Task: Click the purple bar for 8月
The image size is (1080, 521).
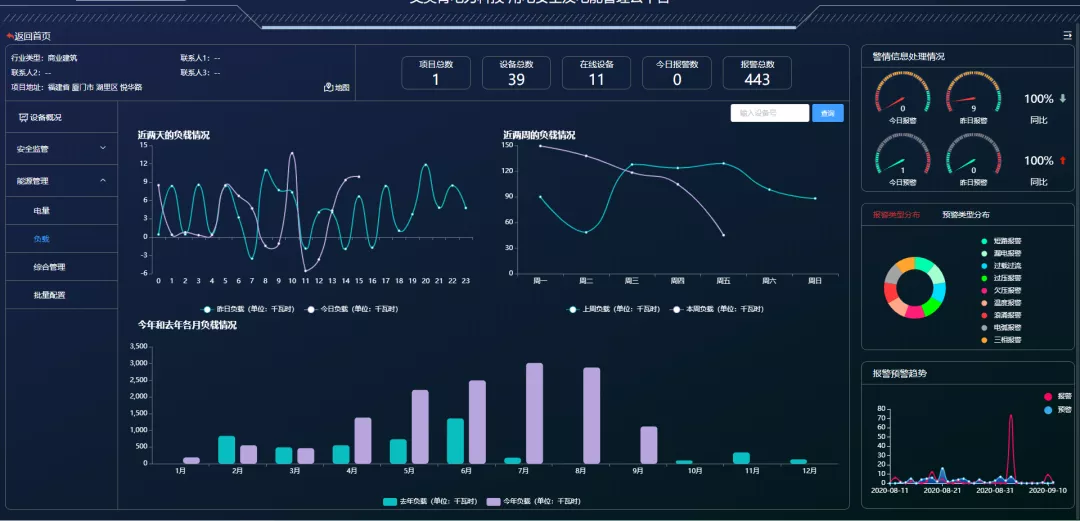Action: point(592,416)
